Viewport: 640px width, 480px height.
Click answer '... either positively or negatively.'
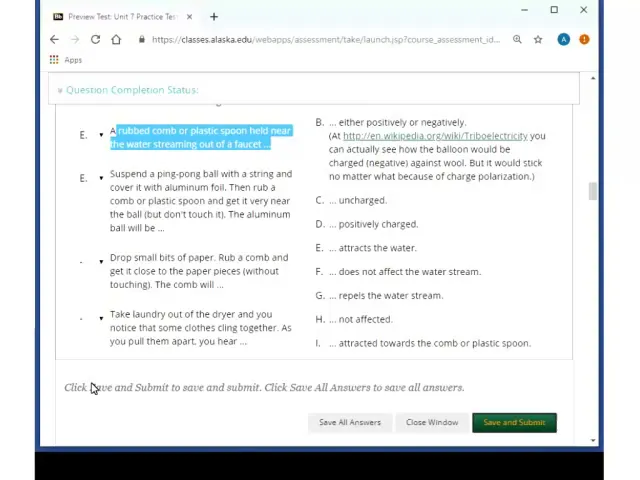click(398, 122)
